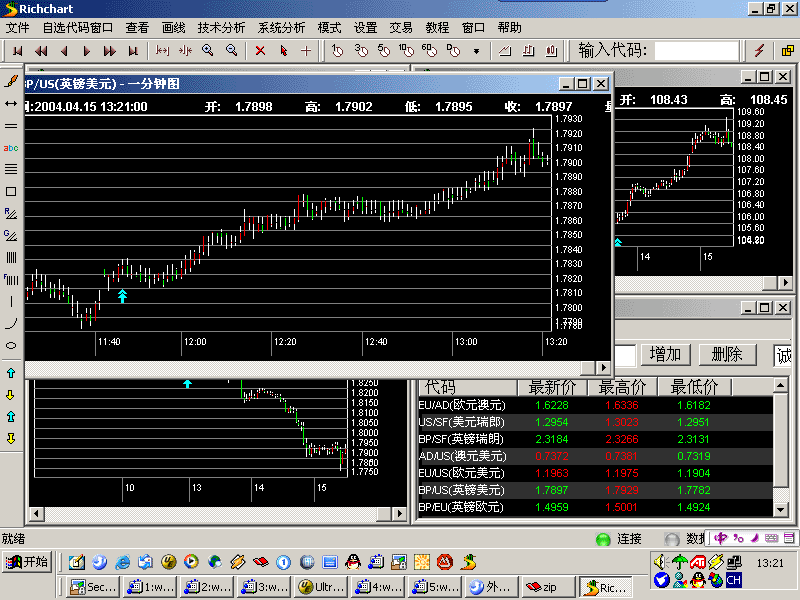Select the arrow pointer tool
The height and width of the screenshot is (600, 800).
point(284,51)
